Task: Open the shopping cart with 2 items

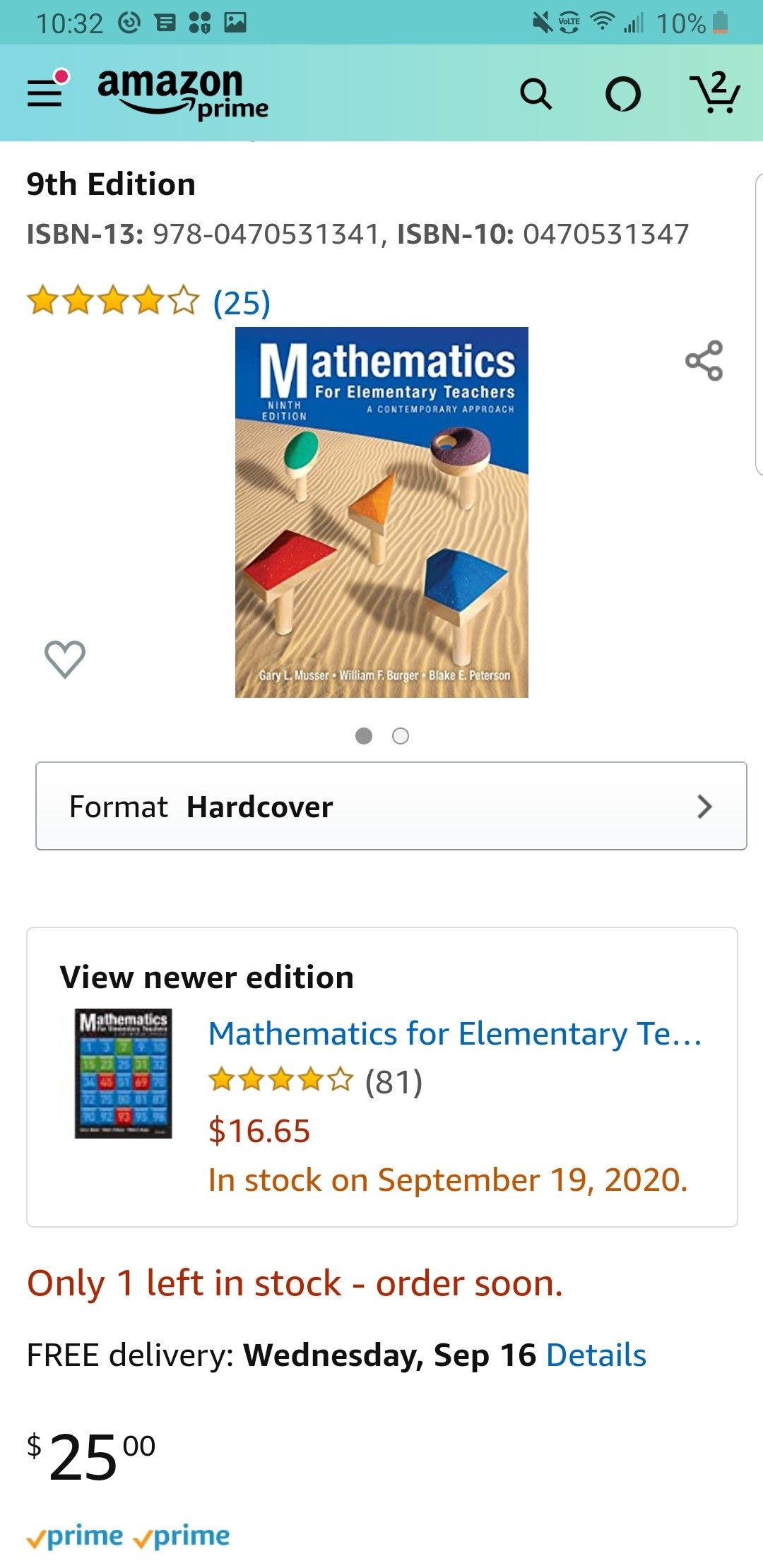Action: (717, 95)
